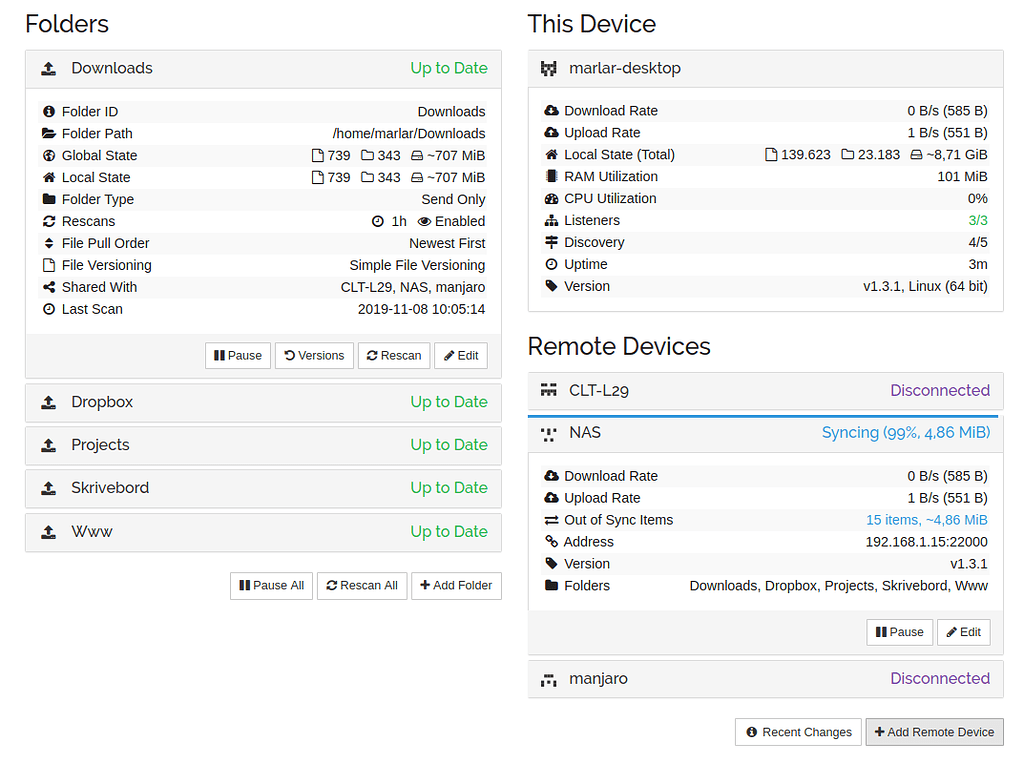Expand the Dropbox folder panel
This screenshot has width=1024, height=763.
coord(263,402)
